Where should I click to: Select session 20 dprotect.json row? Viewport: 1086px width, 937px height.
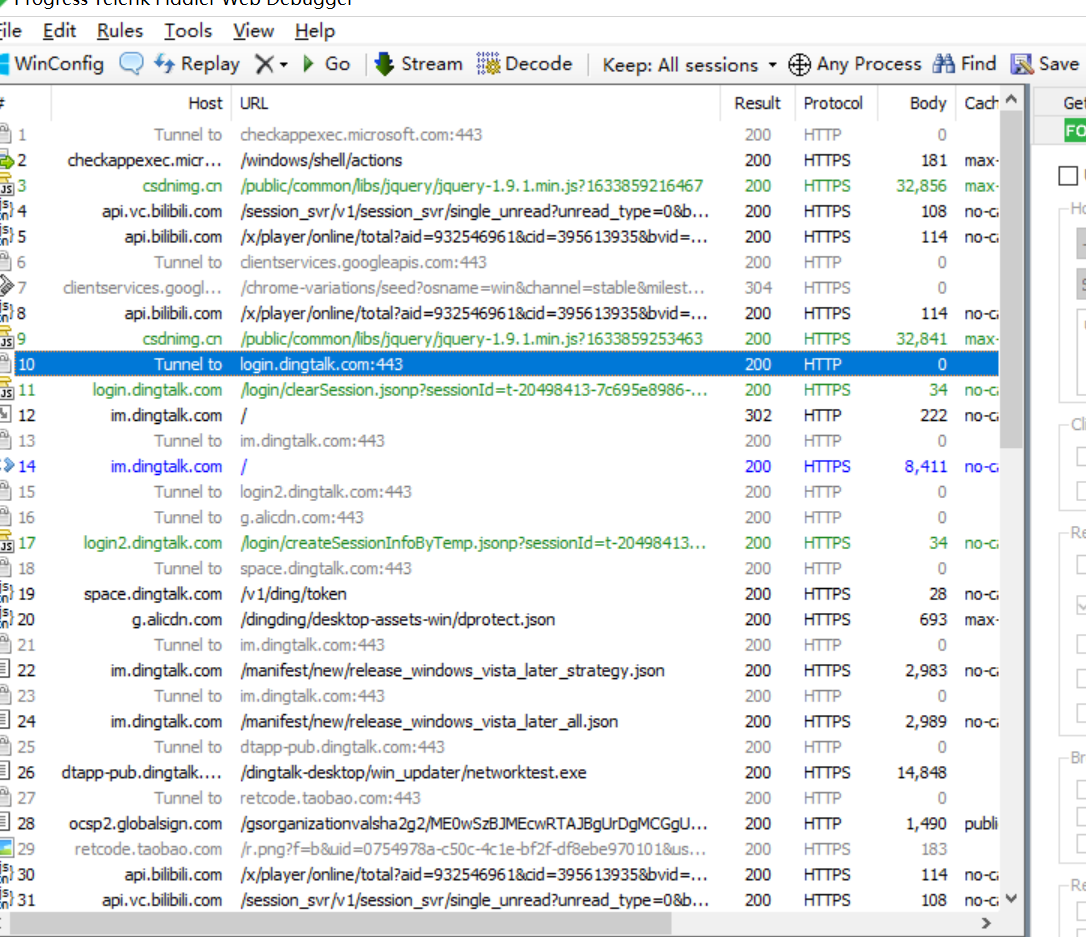pos(499,620)
